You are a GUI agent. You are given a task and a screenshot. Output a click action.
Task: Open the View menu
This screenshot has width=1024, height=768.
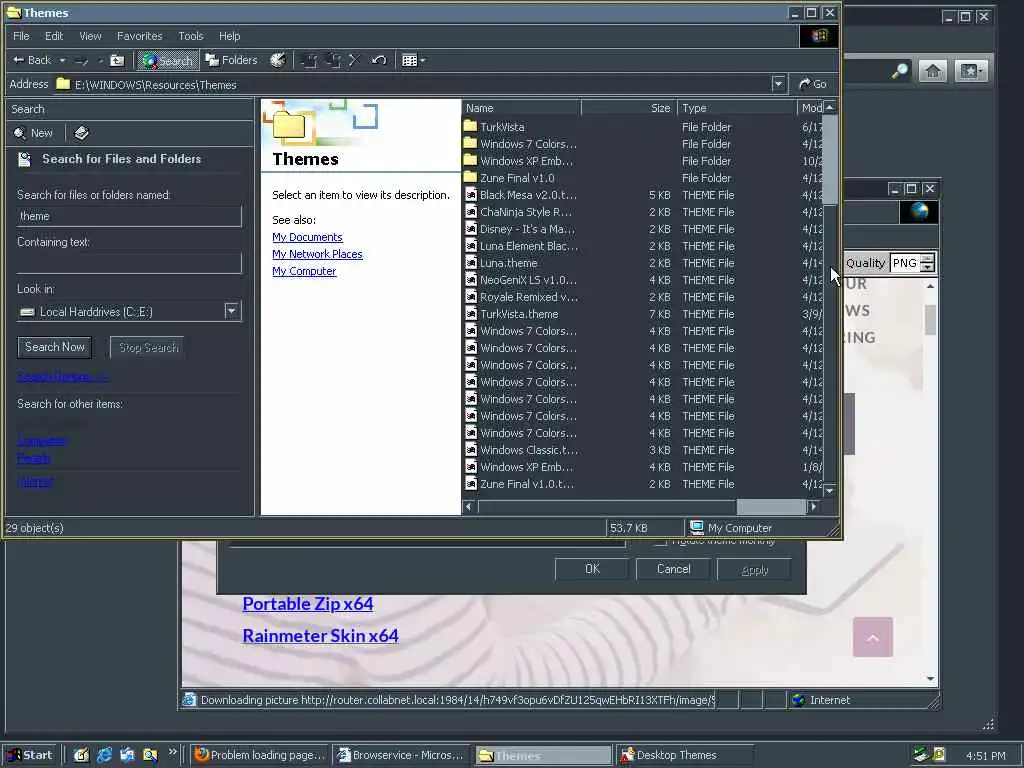pos(90,36)
